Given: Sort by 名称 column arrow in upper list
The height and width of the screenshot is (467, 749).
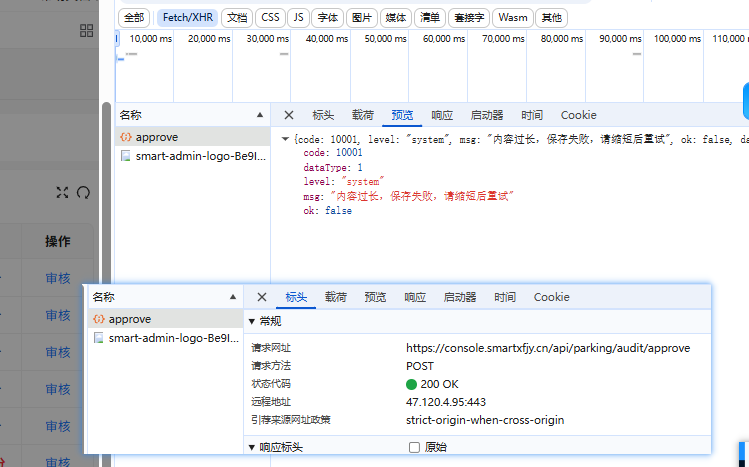Looking at the screenshot, I should (x=260, y=115).
